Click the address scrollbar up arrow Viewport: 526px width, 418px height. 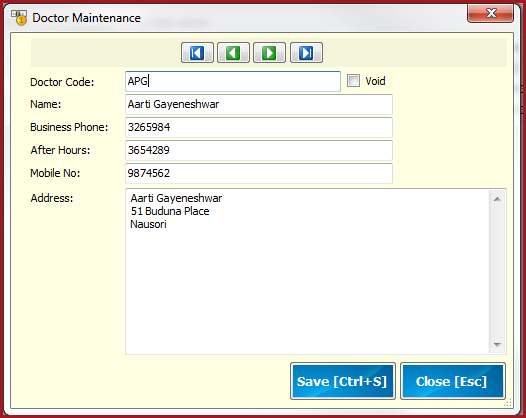click(x=497, y=199)
